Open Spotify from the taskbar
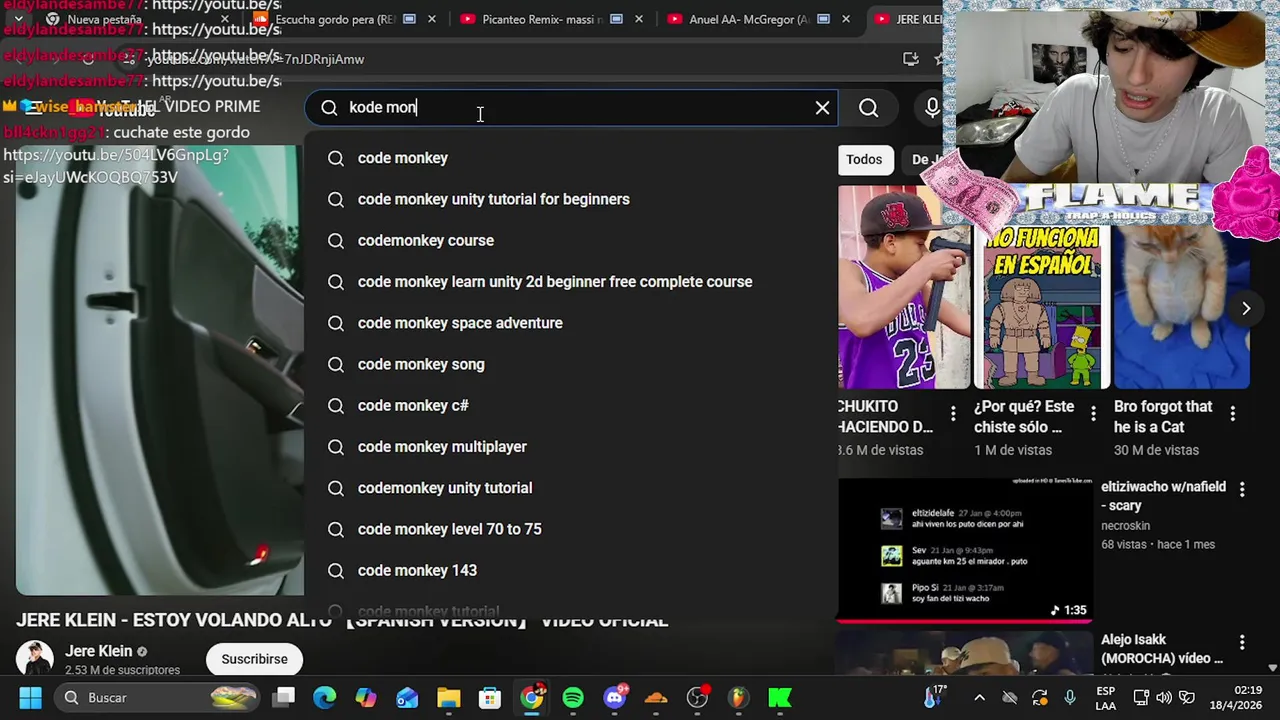Image resolution: width=1280 pixels, height=720 pixels. point(573,697)
